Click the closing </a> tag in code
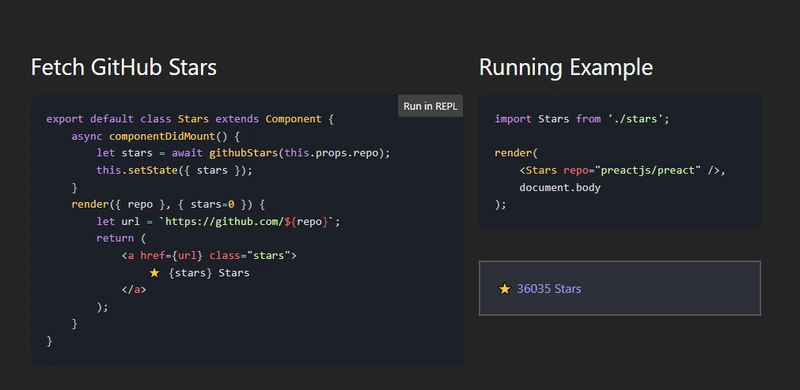 (x=134, y=289)
